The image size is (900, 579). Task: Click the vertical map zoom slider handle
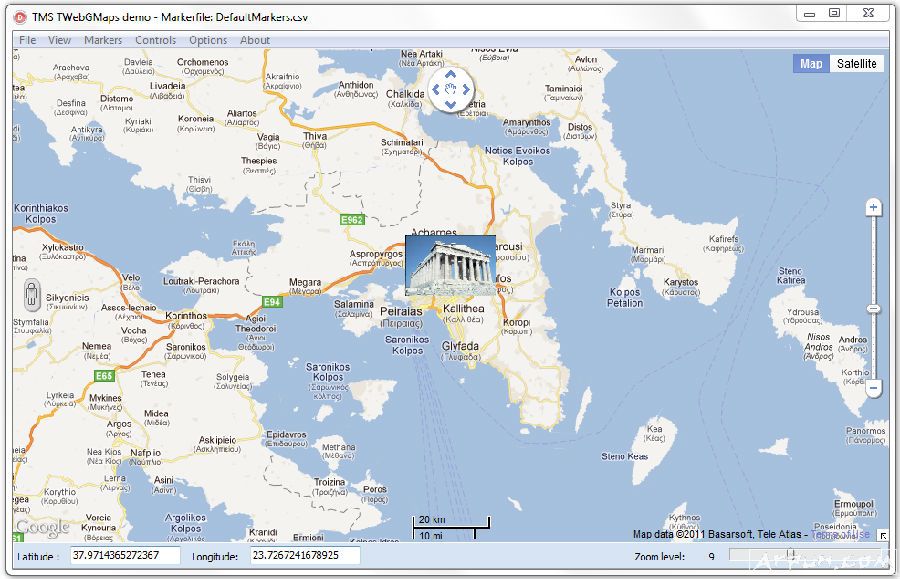[x=874, y=309]
